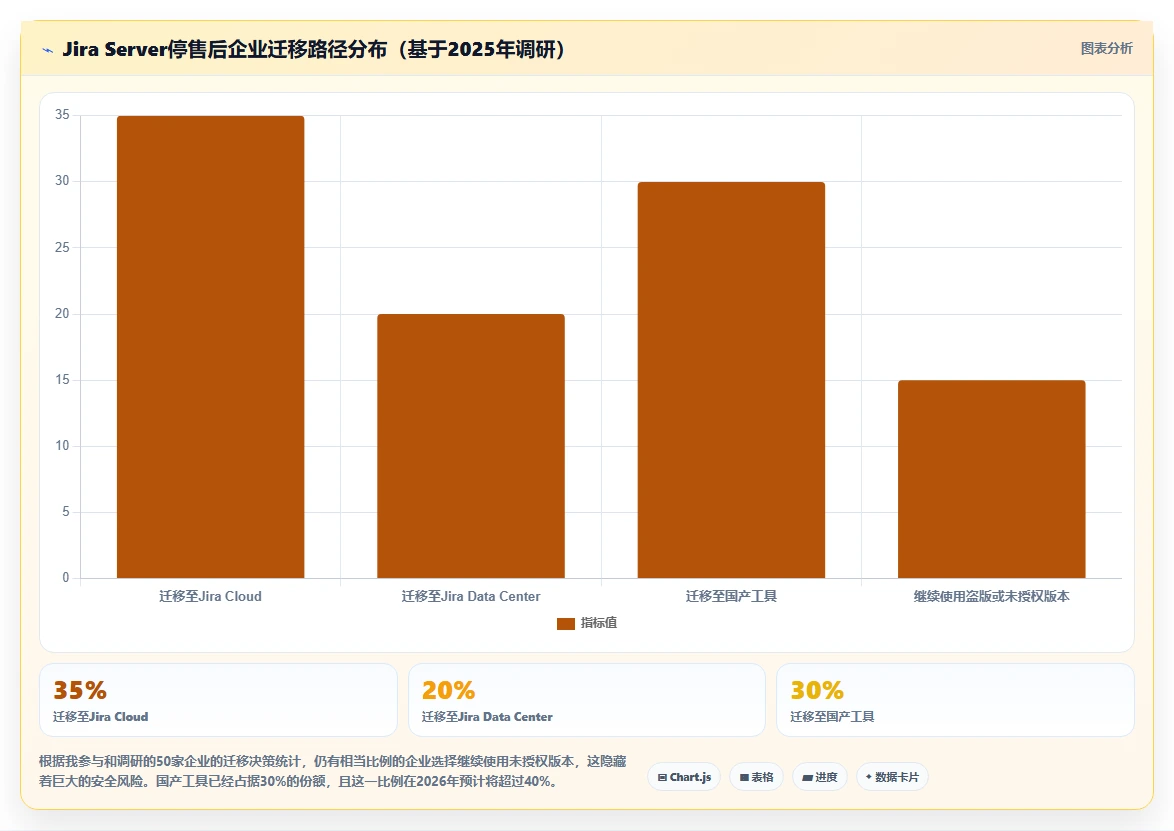Click the 进度 tag
Image resolution: width=1174 pixels, height=831 pixels.
[820, 777]
